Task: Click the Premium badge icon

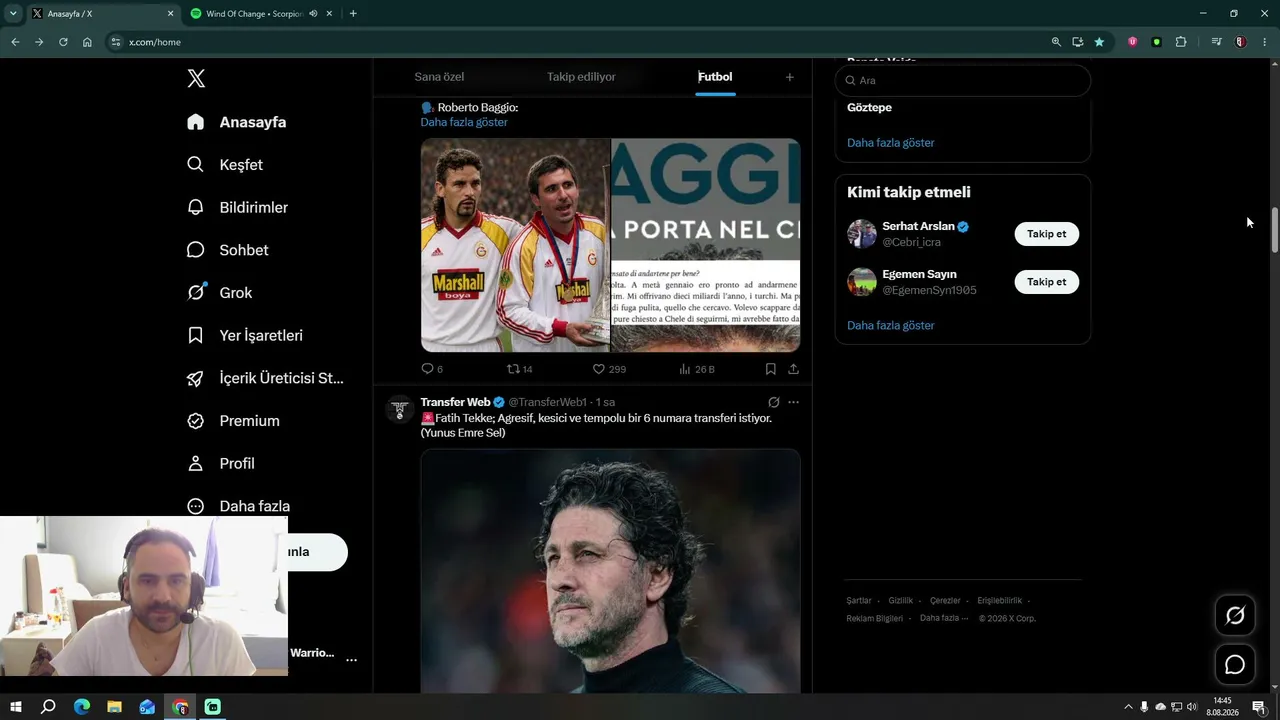Action: tap(196, 421)
